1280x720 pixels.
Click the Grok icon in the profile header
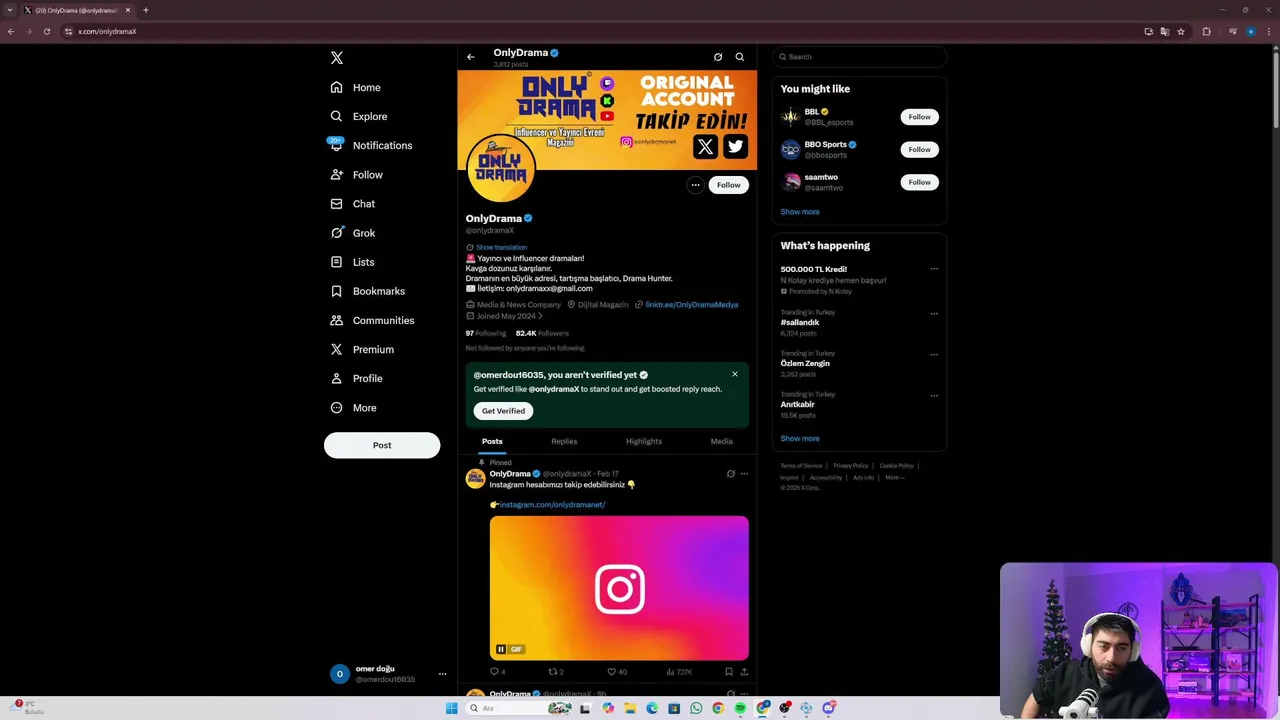[718, 57]
